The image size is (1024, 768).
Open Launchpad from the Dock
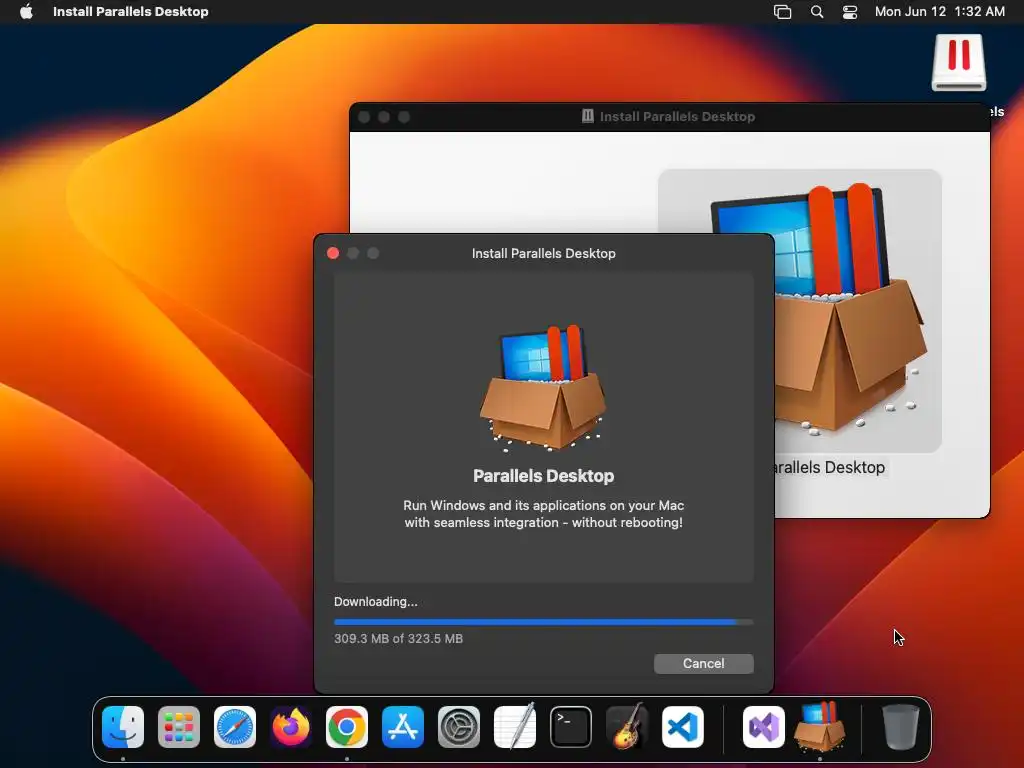(x=179, y=727)
